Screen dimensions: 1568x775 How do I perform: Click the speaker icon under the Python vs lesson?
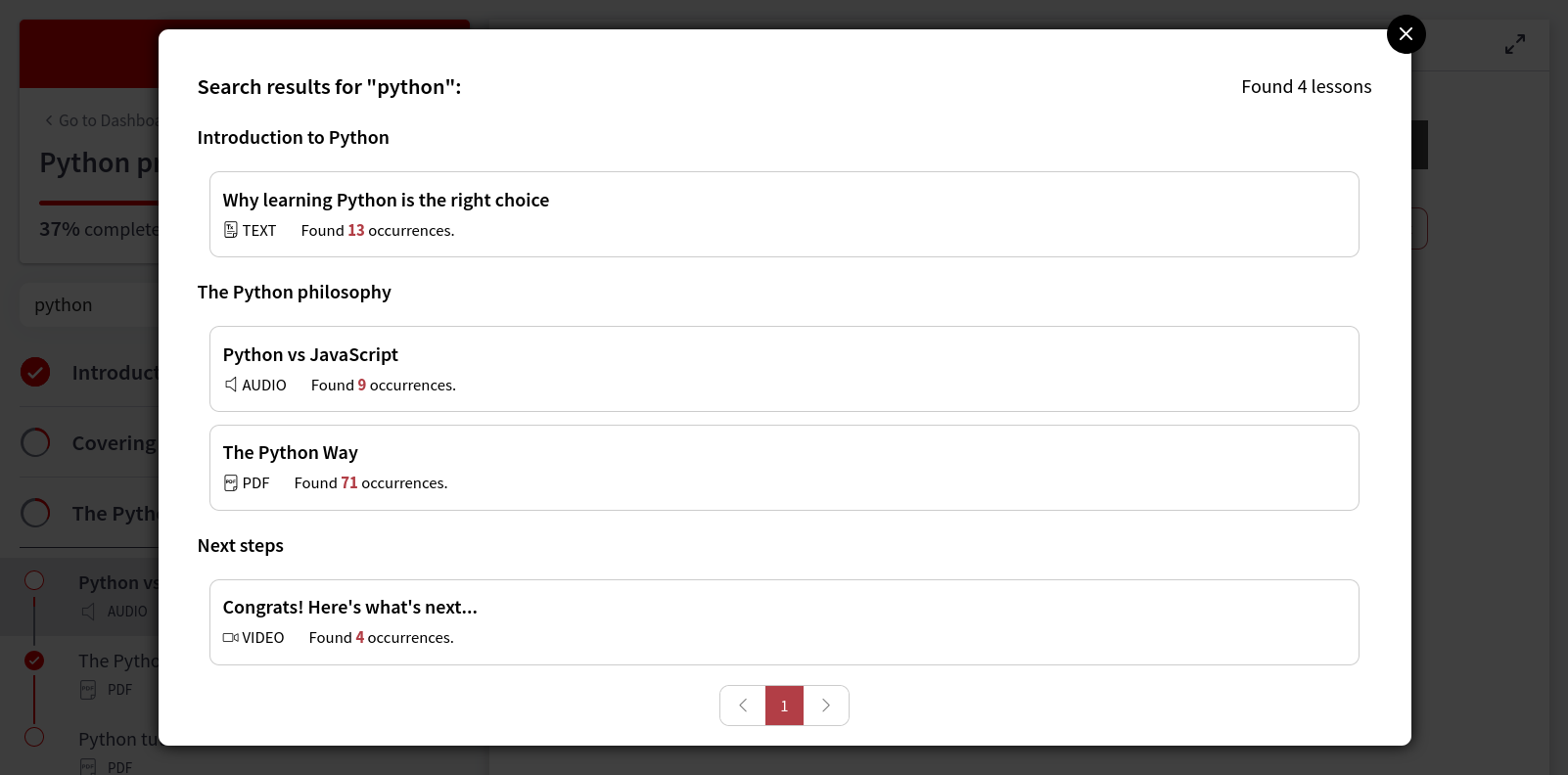(86, 611)
